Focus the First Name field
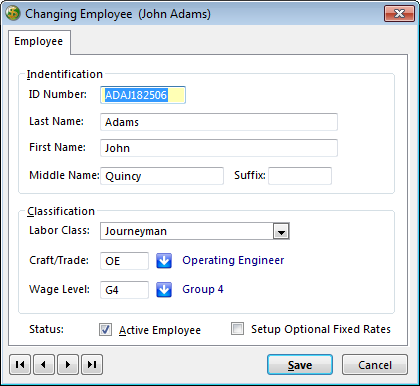 coord(219,148)
